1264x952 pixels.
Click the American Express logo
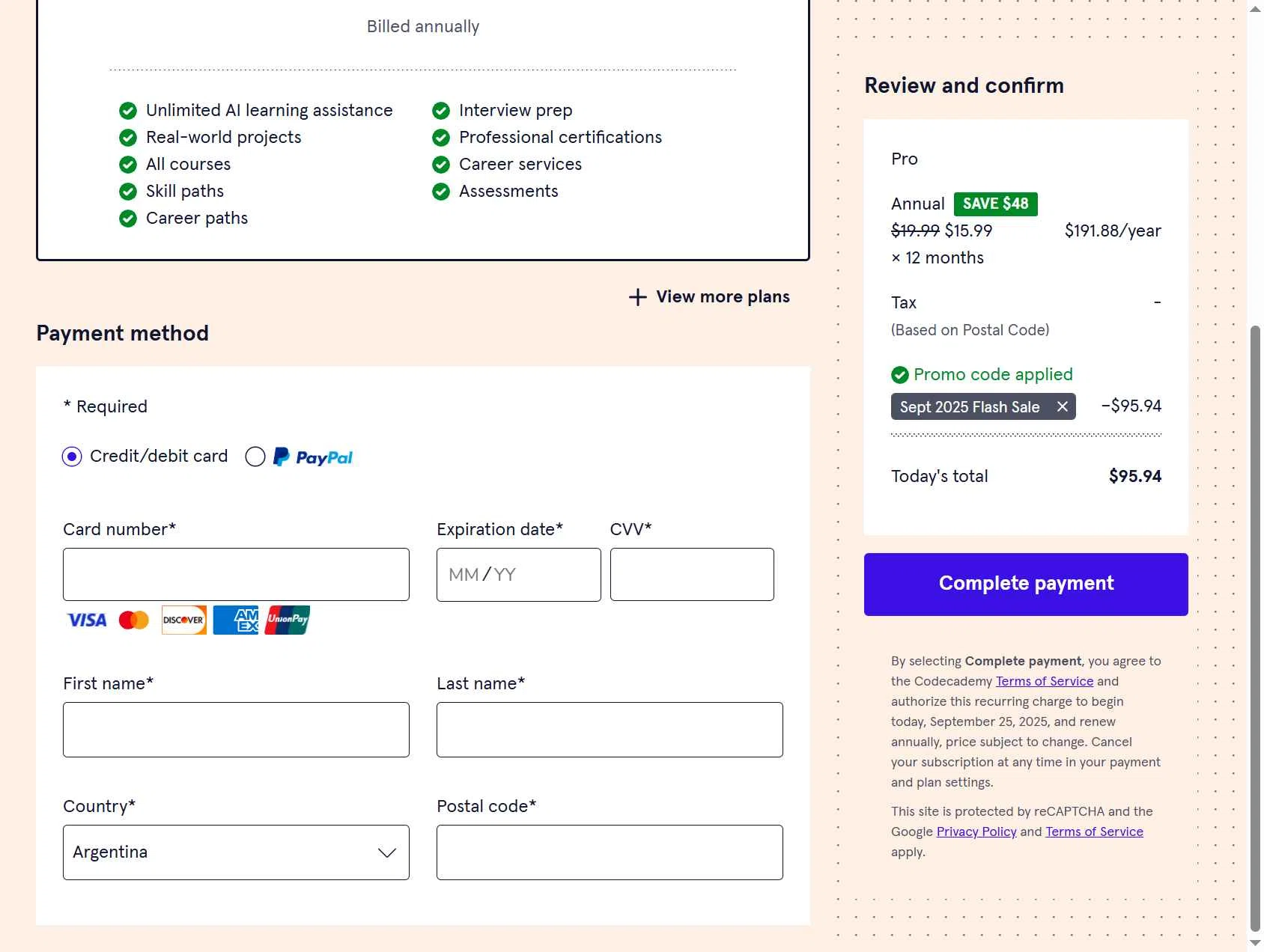[236, 620]
